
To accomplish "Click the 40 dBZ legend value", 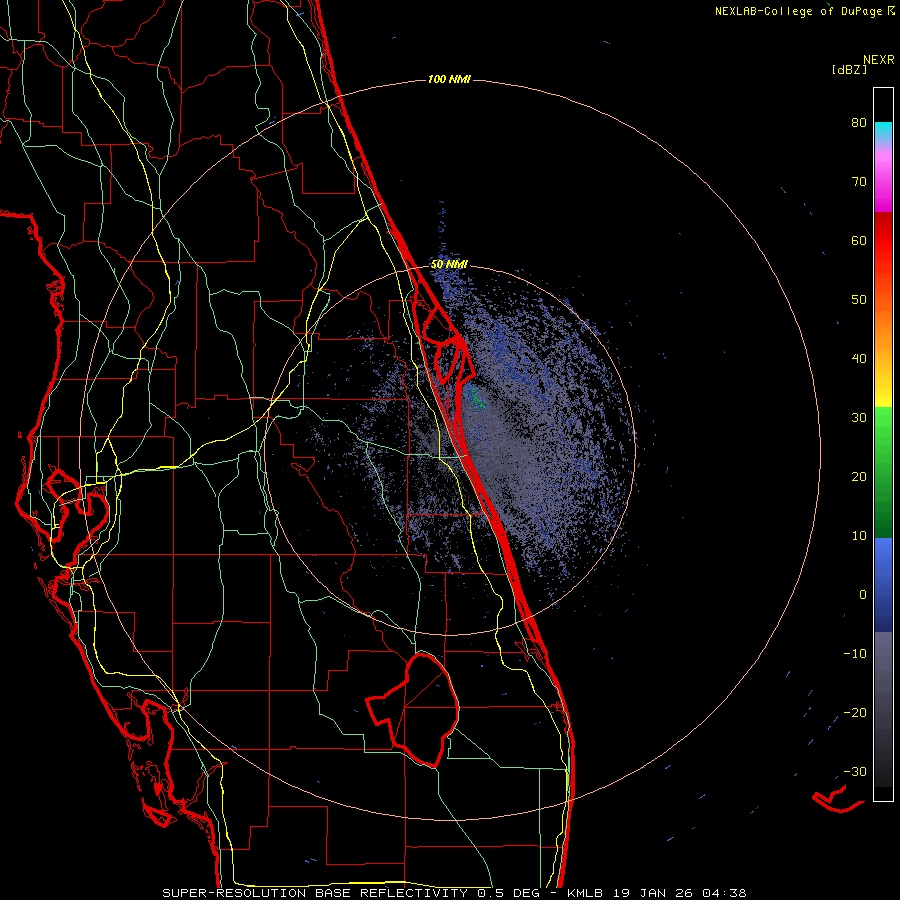I will (x=859, y=359).
